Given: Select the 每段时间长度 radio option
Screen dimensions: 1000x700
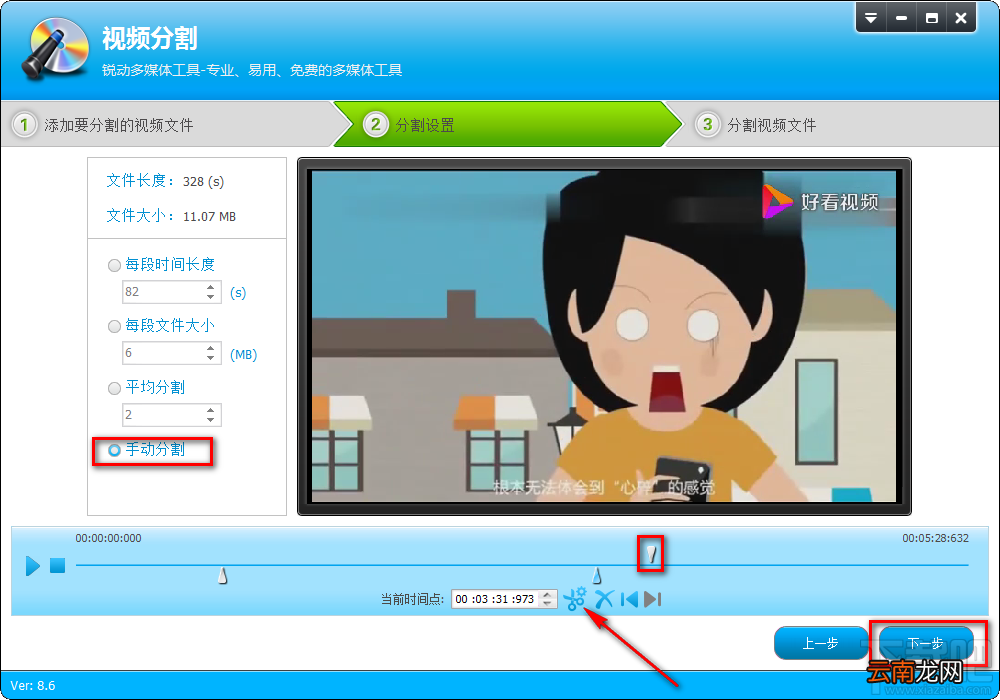Looking at the screenshot, I should (x=115, y=265).
